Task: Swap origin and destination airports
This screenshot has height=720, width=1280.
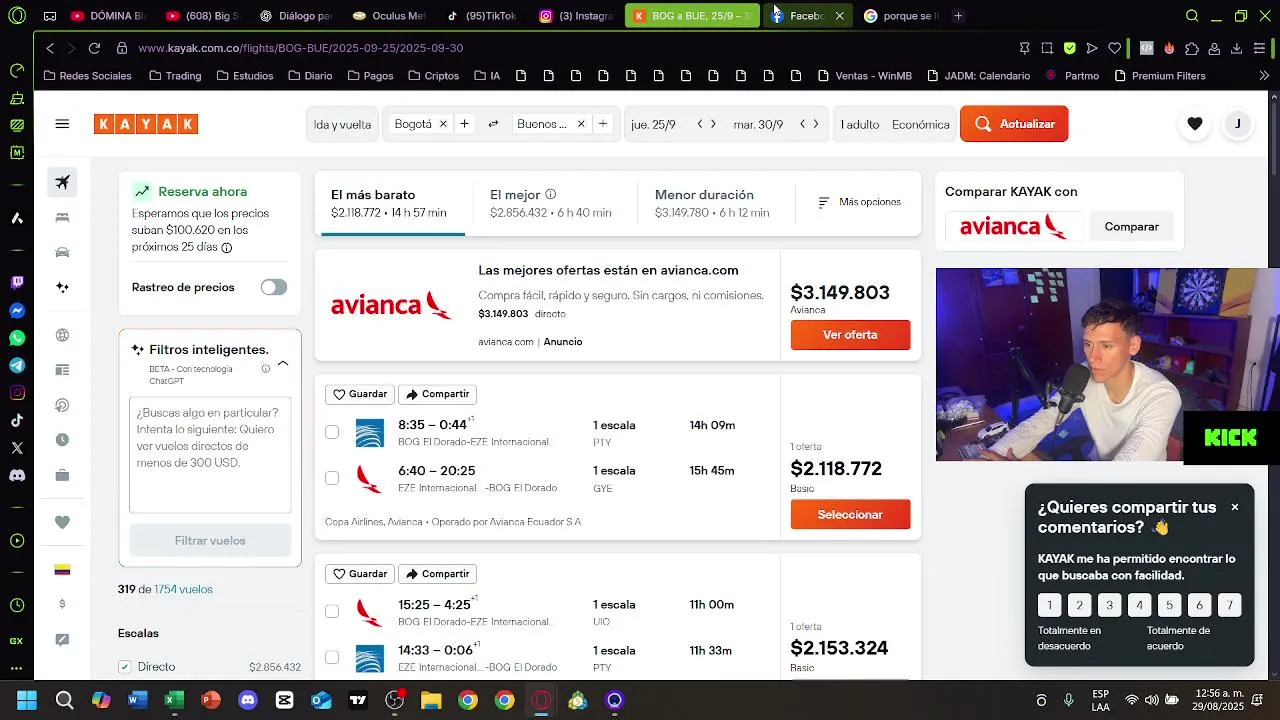Action: (493, 124)
